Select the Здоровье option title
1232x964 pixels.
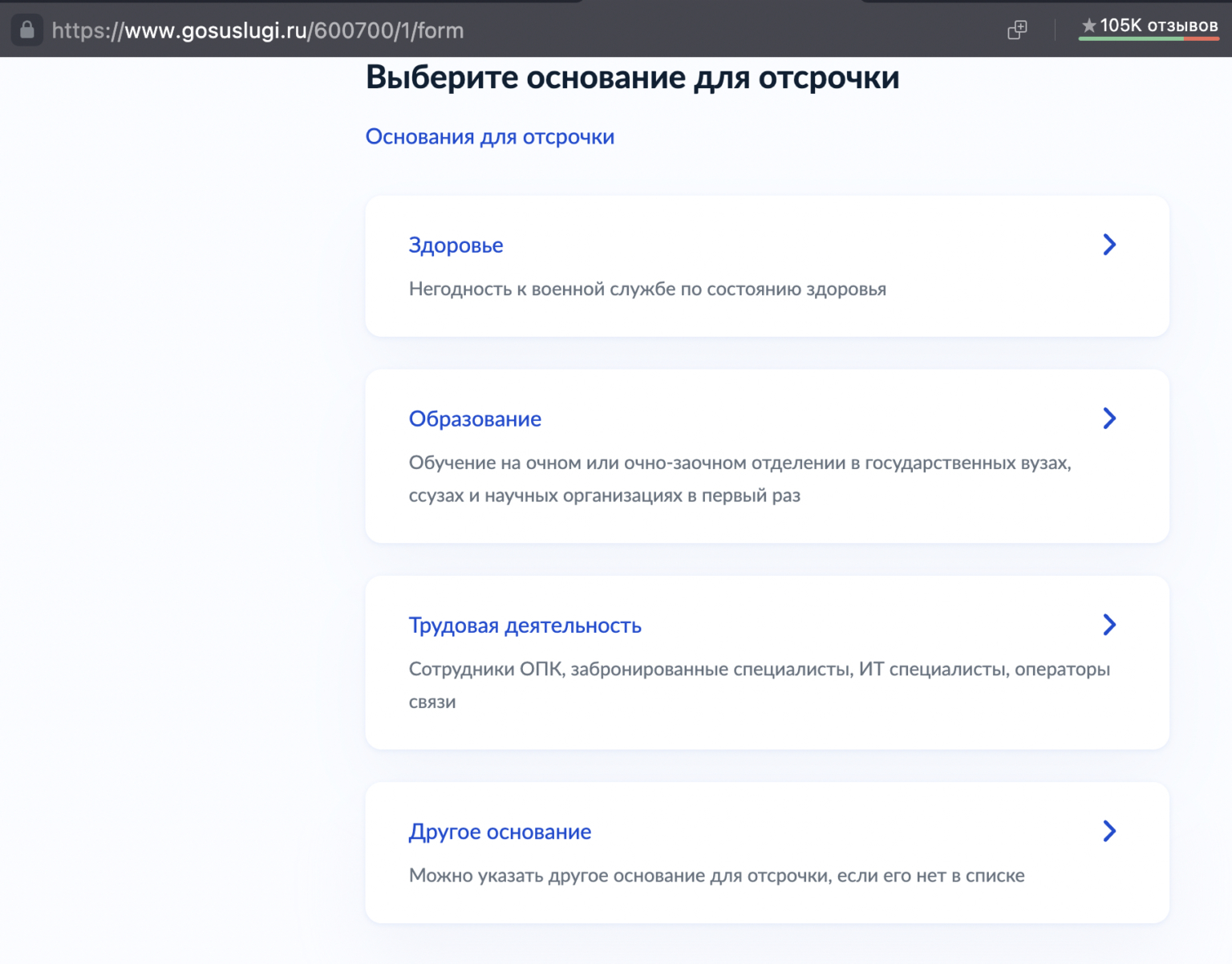point(456,245)
